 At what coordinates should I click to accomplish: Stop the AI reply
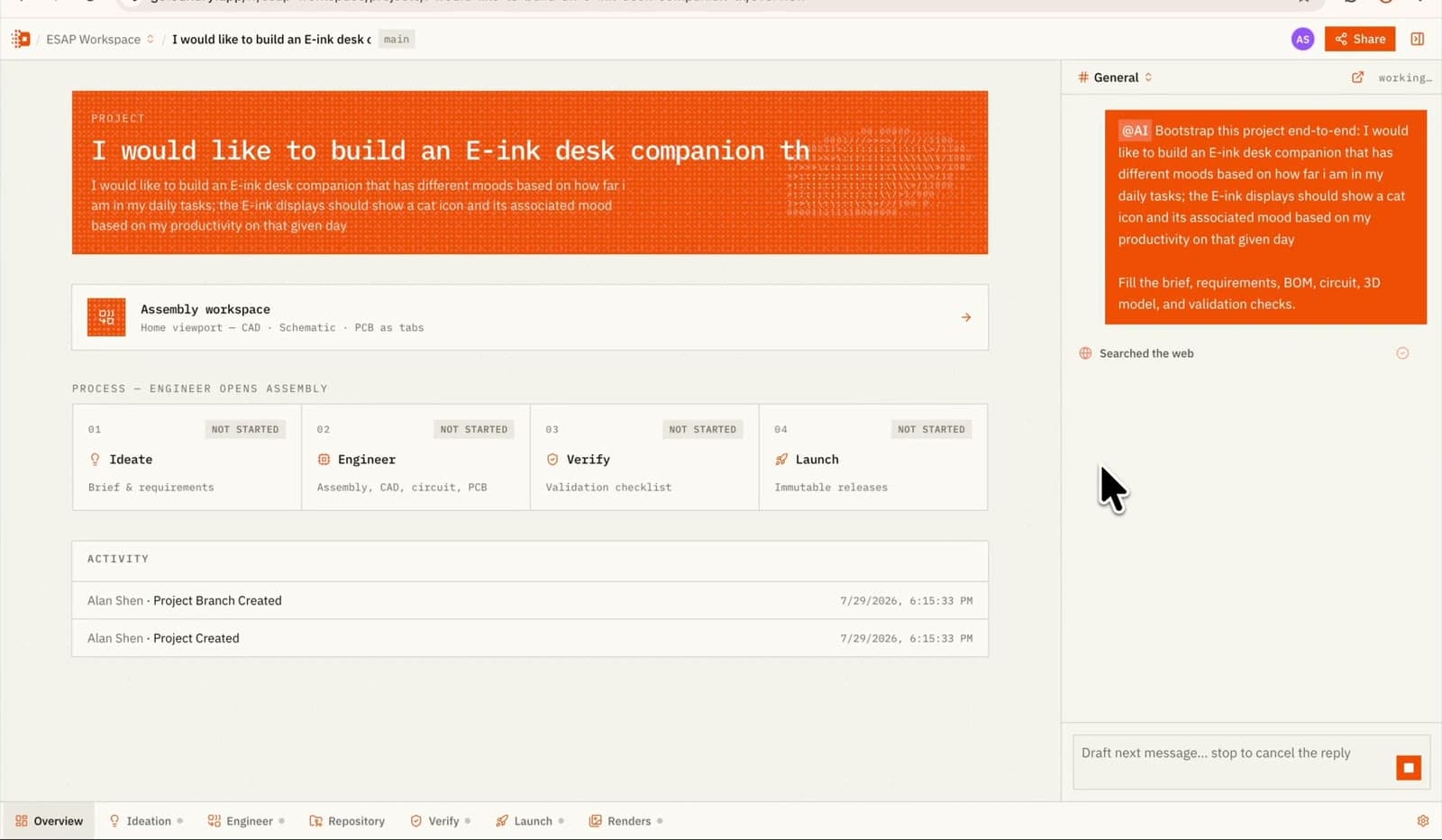tap(1409, 768)
